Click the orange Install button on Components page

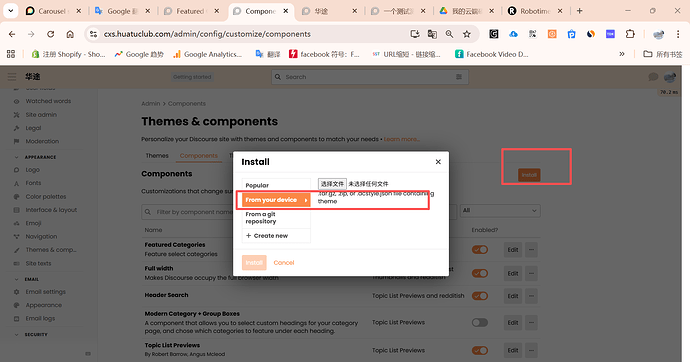pyautogui.click(x=529, y=175)
